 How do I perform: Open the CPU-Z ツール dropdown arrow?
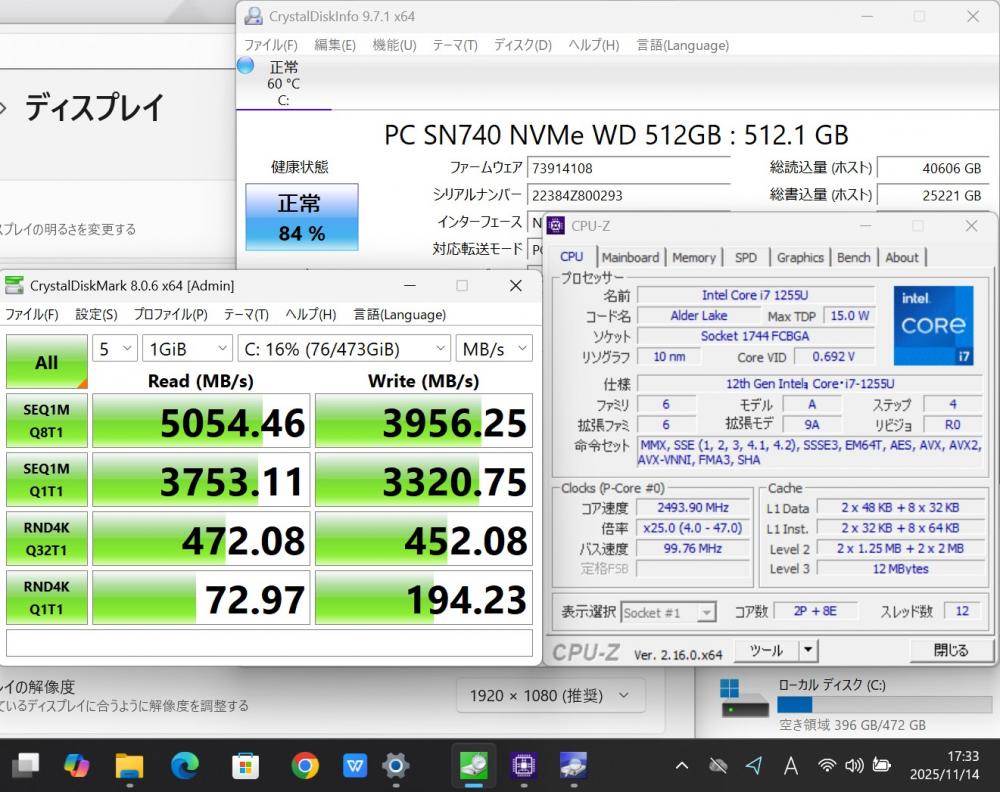click(x=808, y=650)
